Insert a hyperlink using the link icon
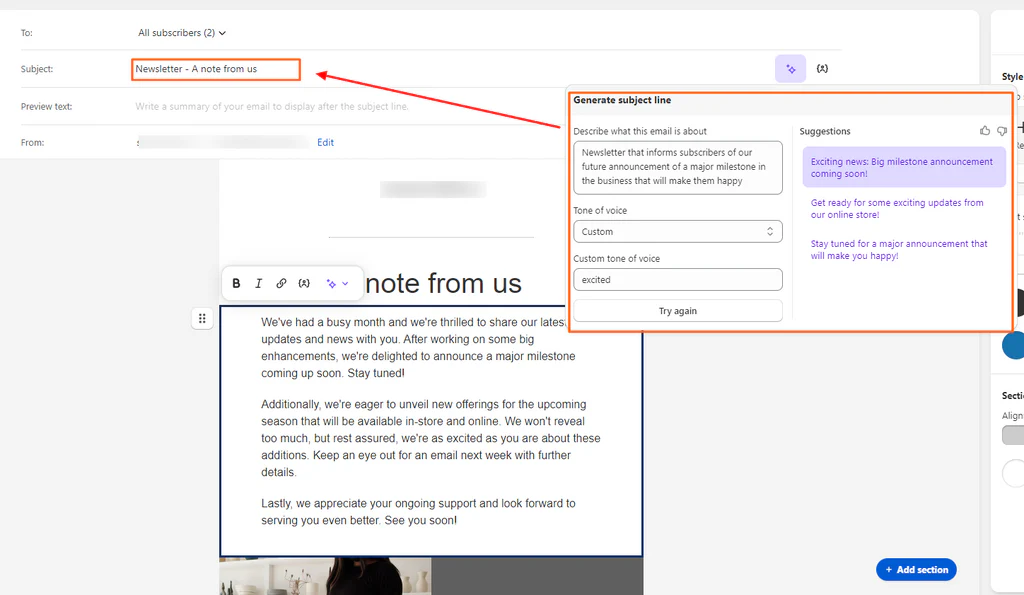The width and height of the screenshot is (1024, 595). [x=281, y=283]
